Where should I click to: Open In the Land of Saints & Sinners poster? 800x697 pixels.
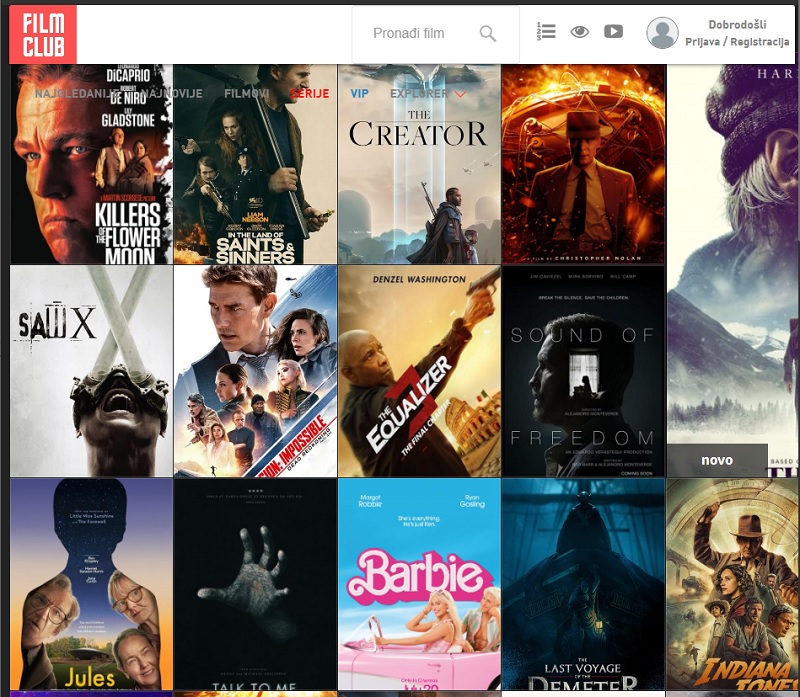(255, 164)
